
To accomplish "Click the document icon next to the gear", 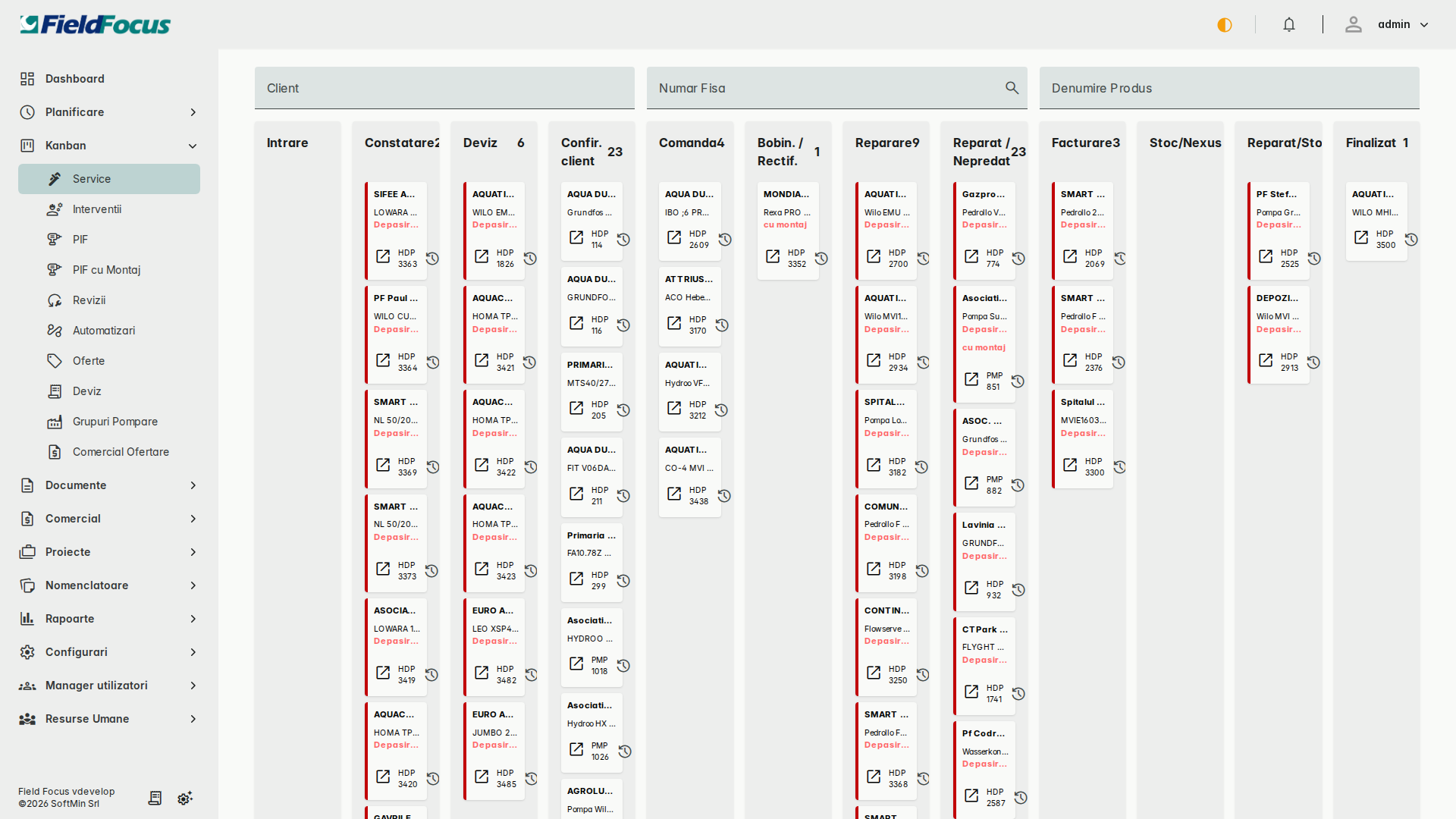I will click(x=155, y=798).
